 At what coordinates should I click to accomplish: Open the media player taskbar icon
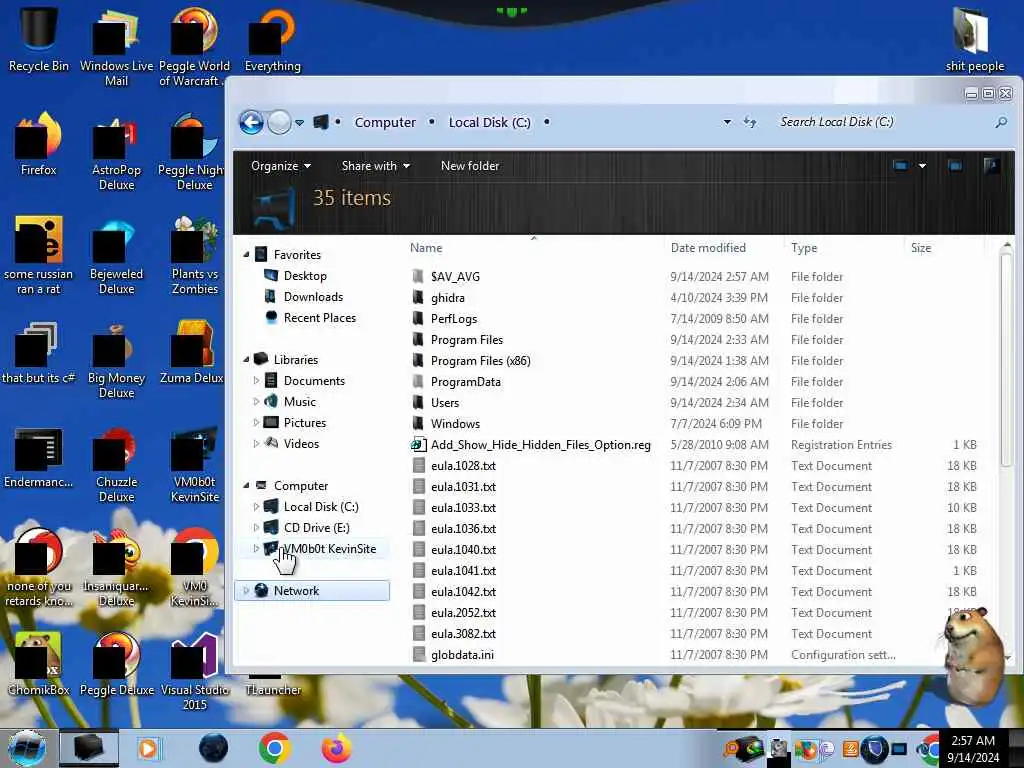(149, 748)
